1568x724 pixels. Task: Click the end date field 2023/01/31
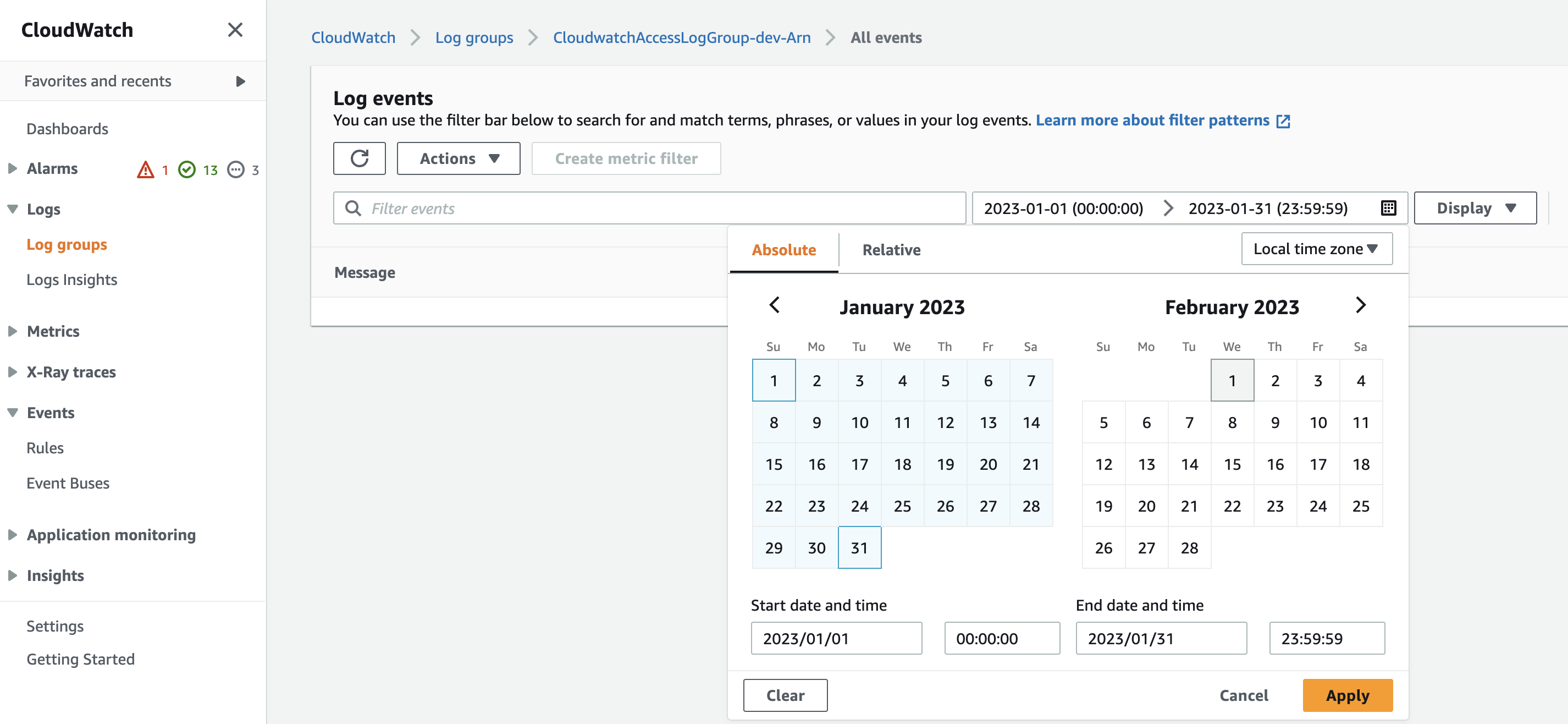click(1161, 638)
